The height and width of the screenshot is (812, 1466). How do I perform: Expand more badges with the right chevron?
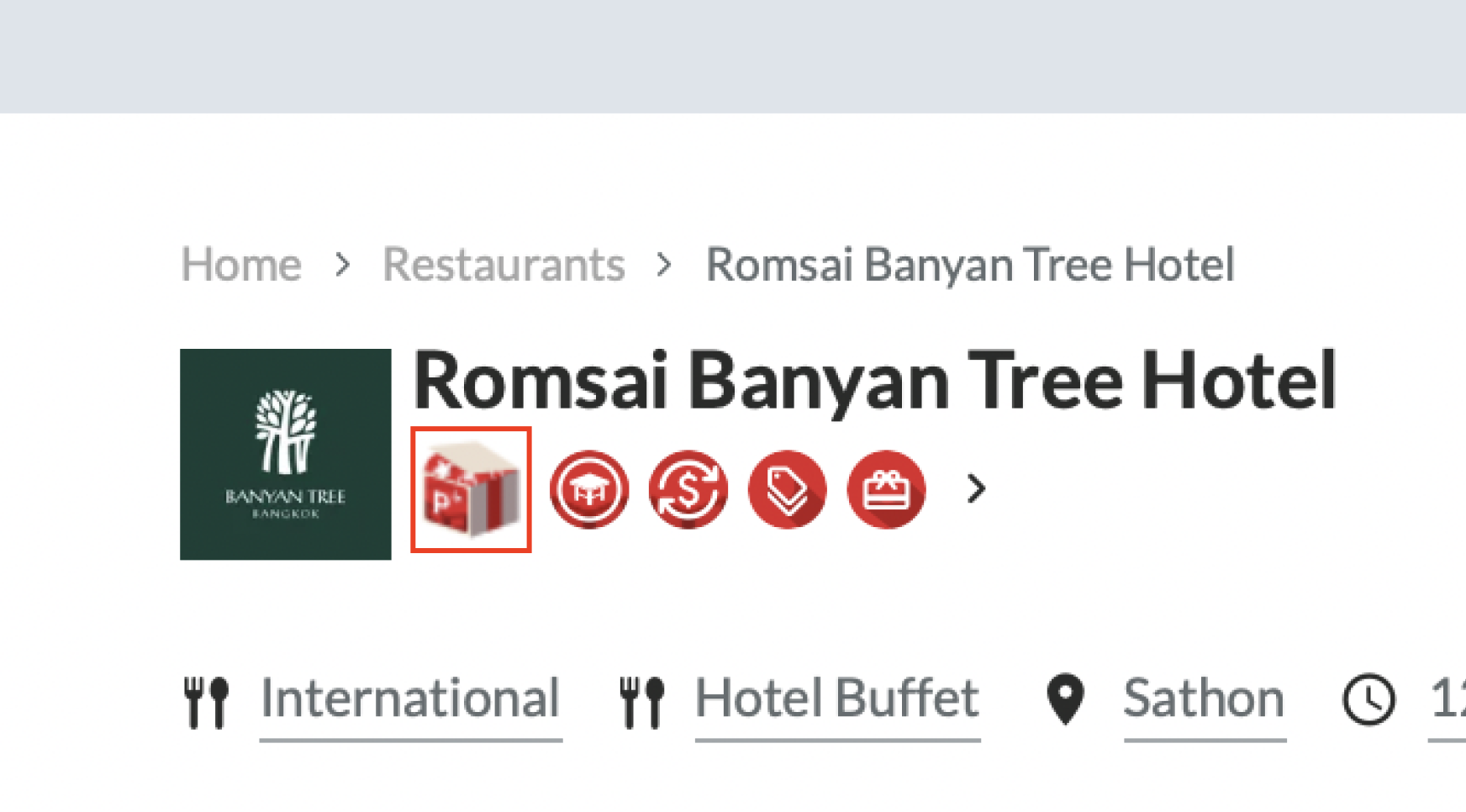976,488
